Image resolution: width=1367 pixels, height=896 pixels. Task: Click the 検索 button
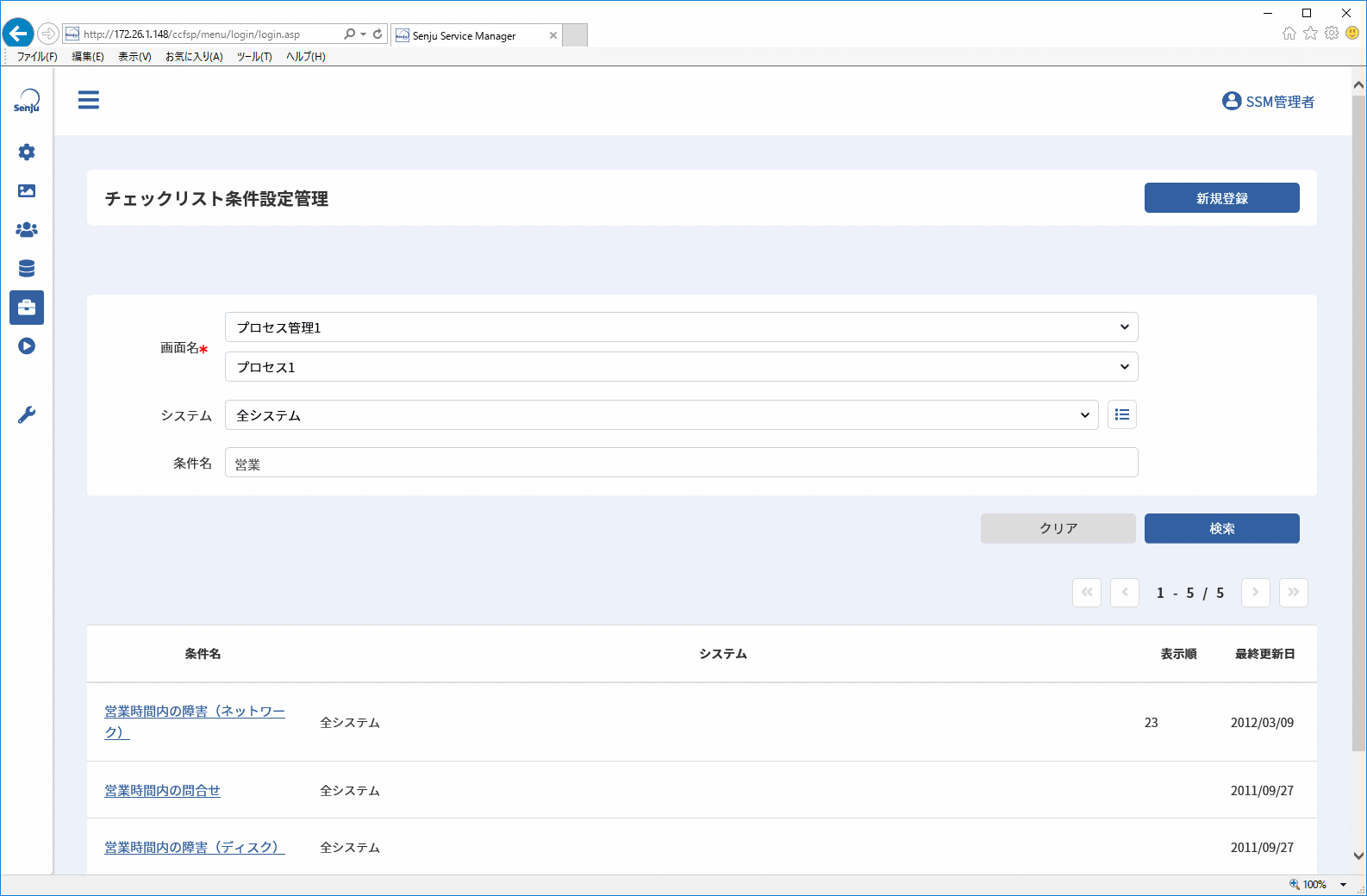1222,528
